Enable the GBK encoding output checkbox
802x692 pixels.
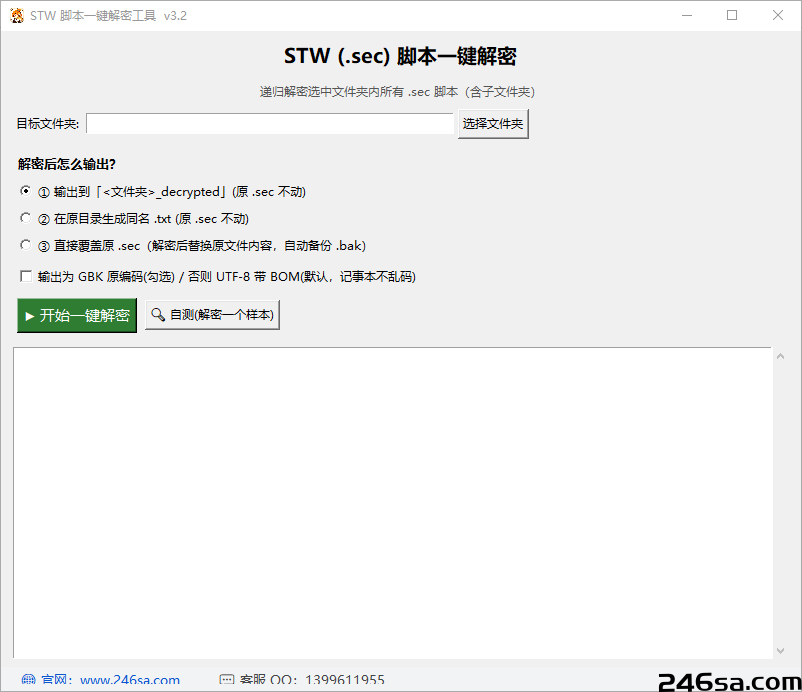[x=26, y=276]
